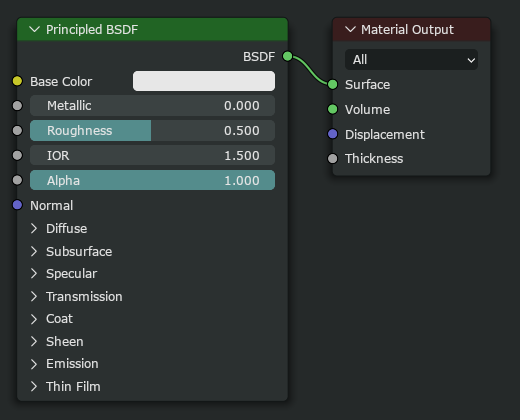Click the green Volume input socket
This screenshot has height=420, width=520.
point(332,109)
